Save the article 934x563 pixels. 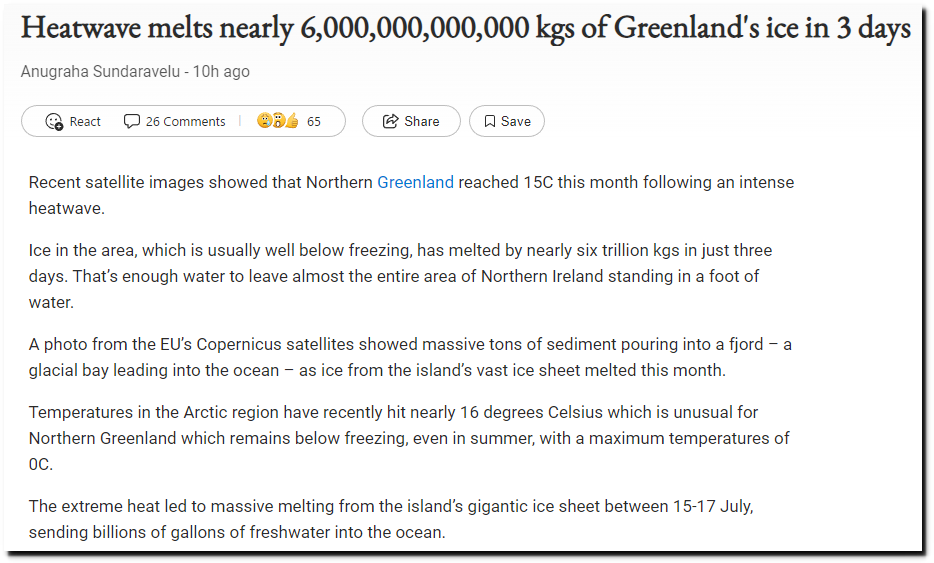pos(506,121)
